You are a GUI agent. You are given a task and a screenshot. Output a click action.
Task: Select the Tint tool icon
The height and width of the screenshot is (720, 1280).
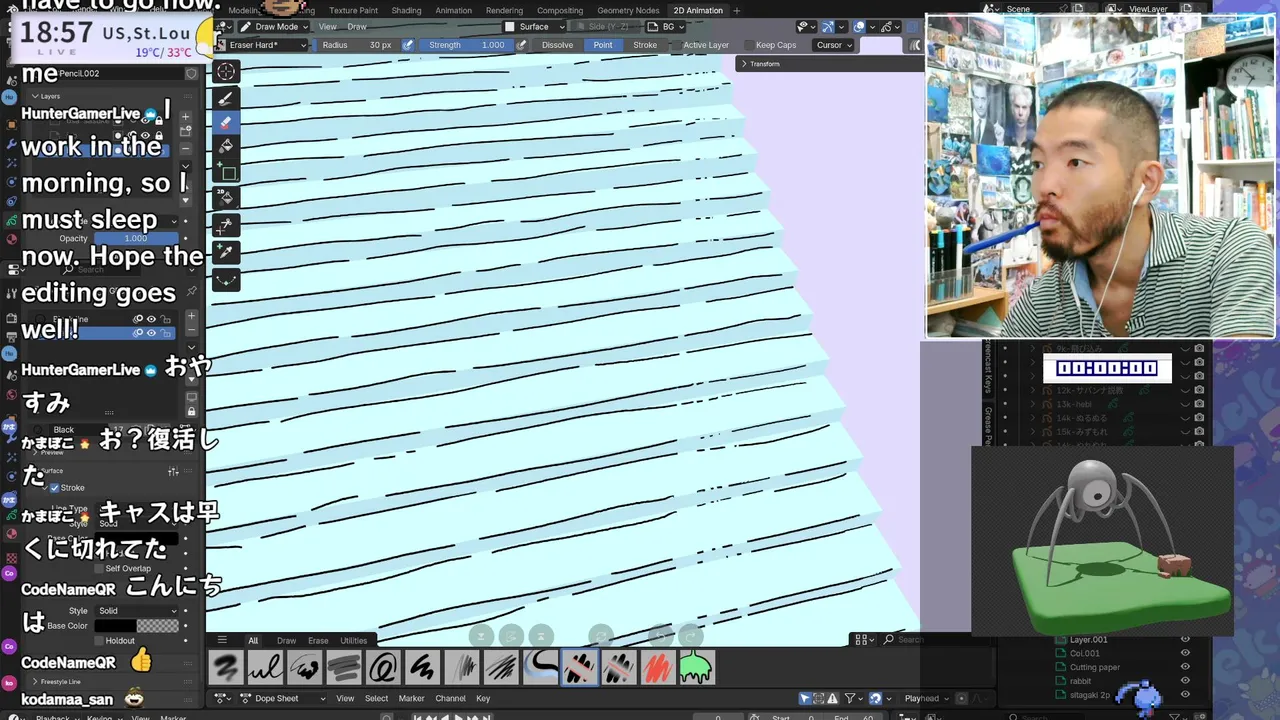(x=226, y=198)
